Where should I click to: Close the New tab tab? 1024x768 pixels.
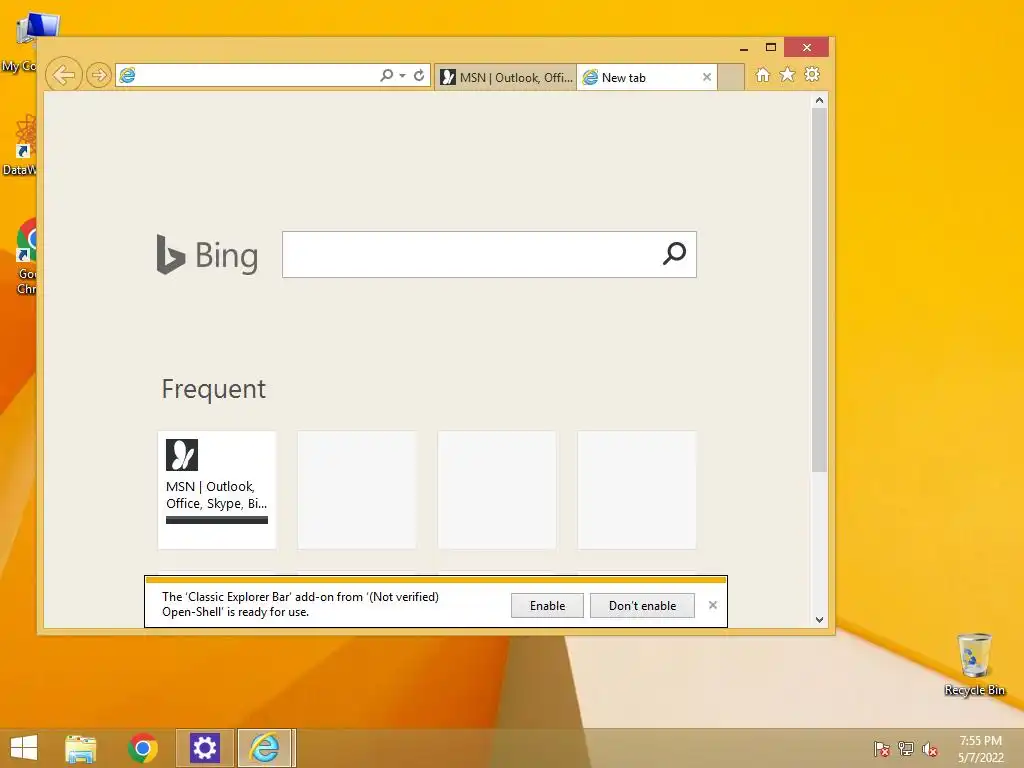point(707,77)
